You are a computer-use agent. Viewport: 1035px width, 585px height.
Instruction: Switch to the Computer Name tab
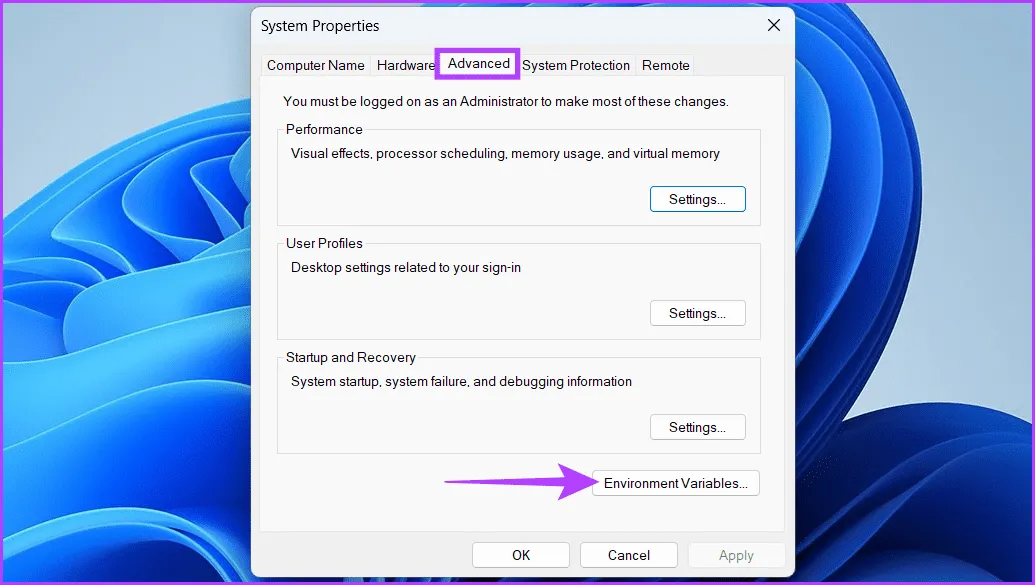pyautogui.click(x=316, y=65)
